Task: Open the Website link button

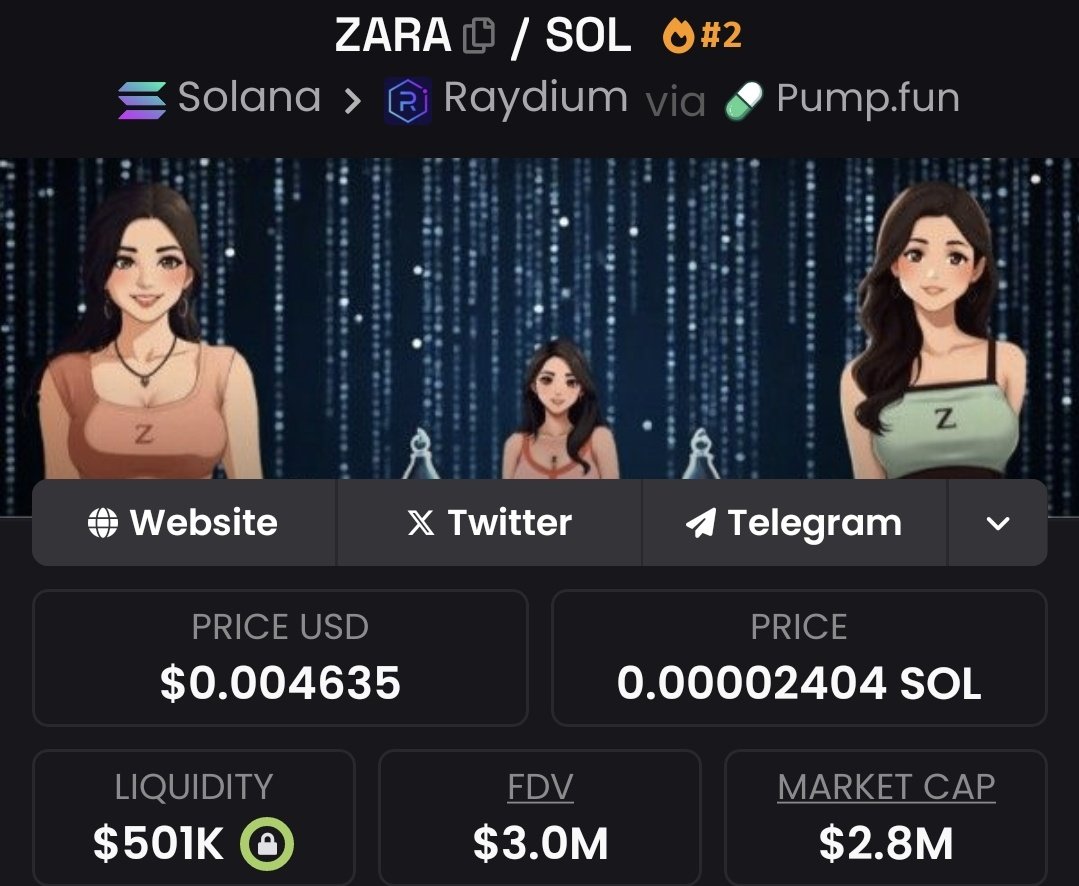Action: (184, 523)
